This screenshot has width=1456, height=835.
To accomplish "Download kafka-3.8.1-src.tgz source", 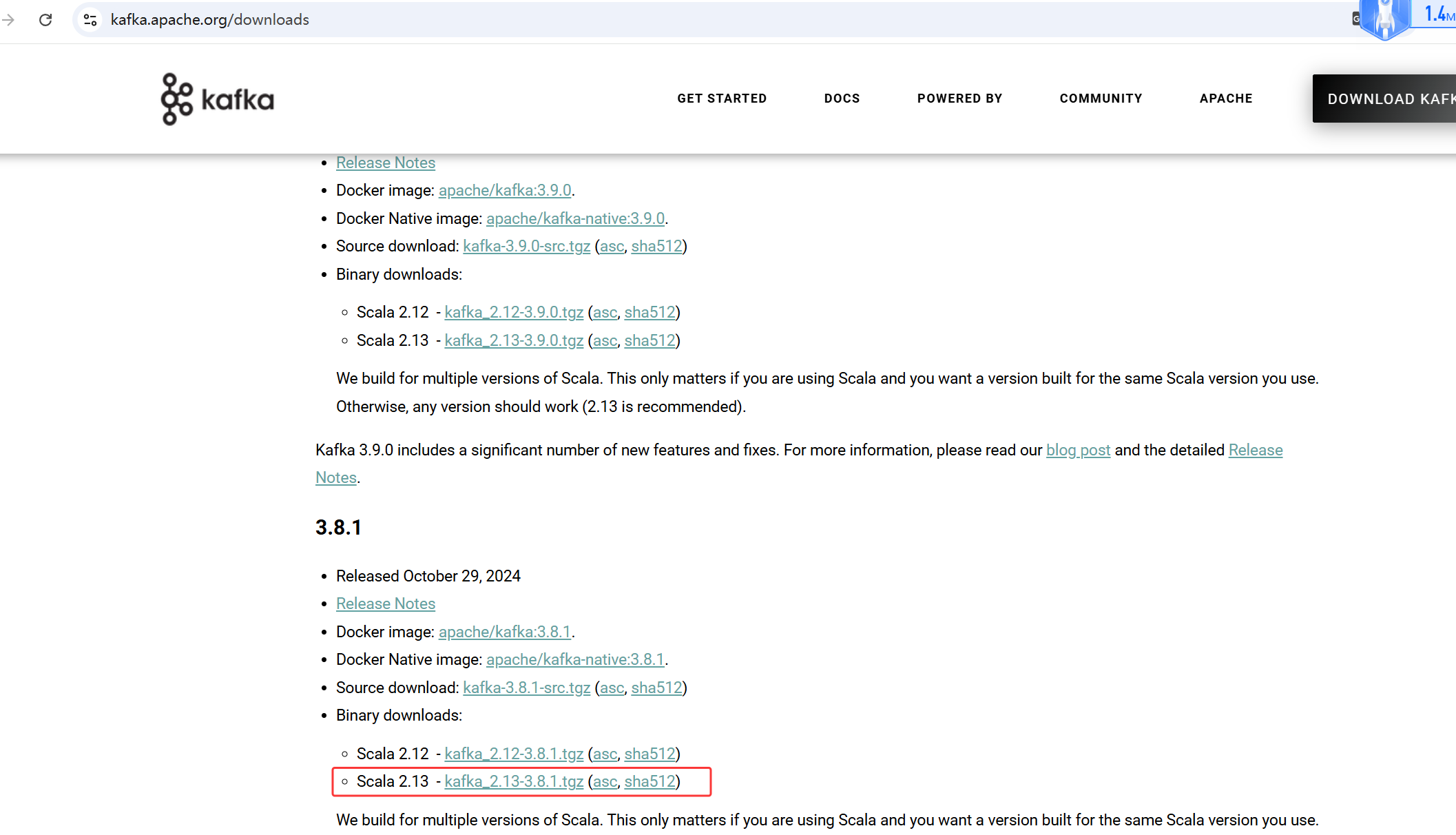I will point(527,688).
